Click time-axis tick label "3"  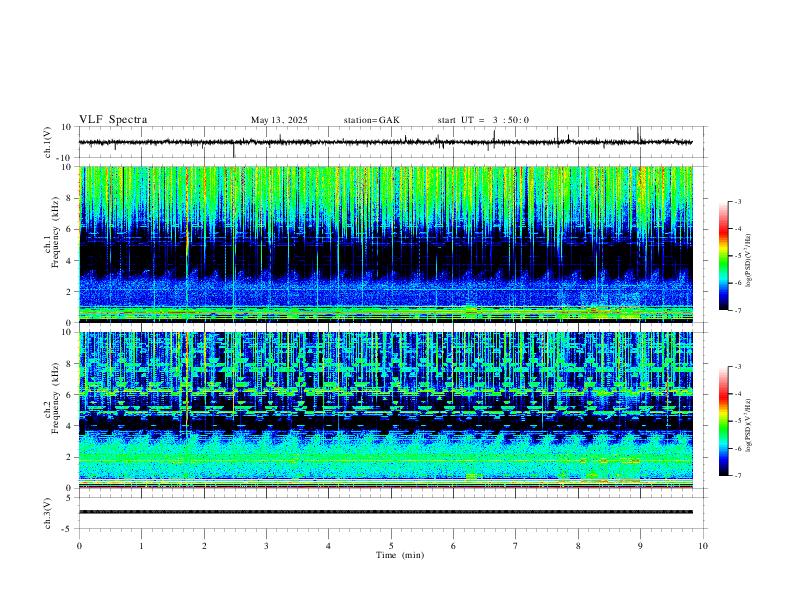266,546
